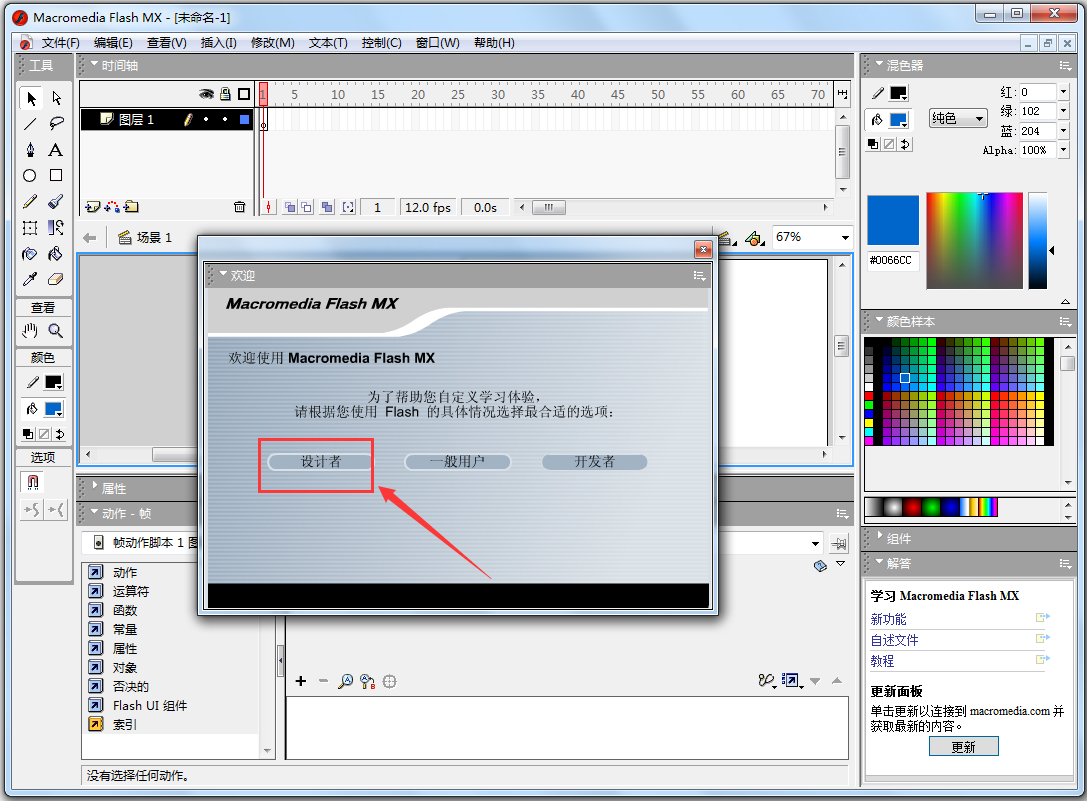
Task: Select the Lasso tool
Action: point(56,124)
